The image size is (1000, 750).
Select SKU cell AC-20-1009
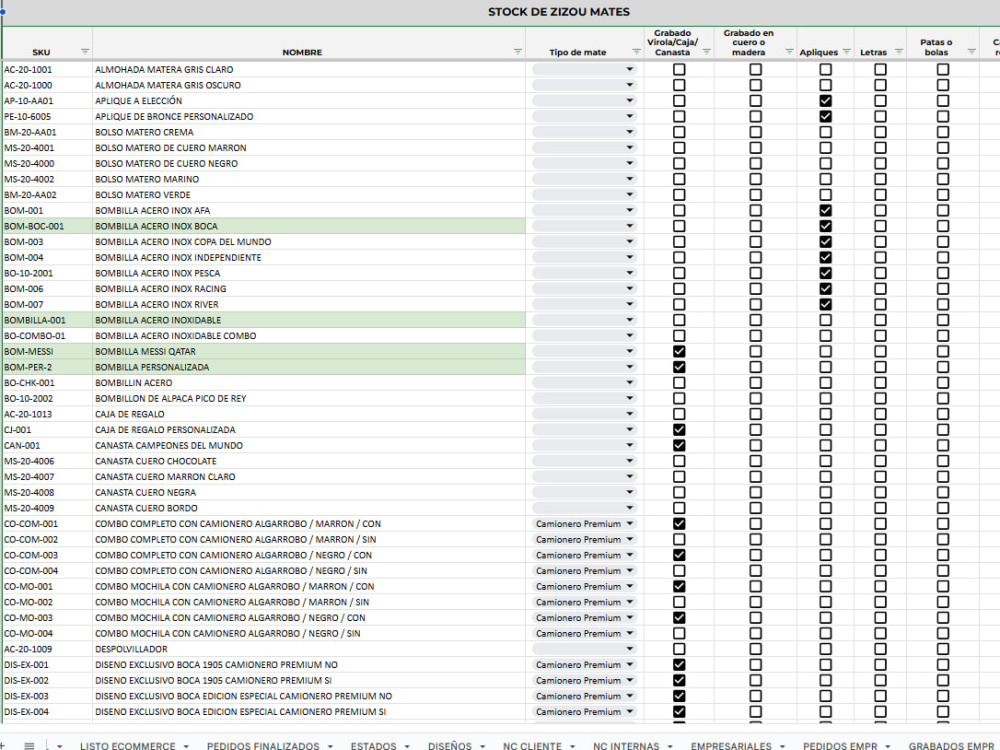tap(47, 649)
